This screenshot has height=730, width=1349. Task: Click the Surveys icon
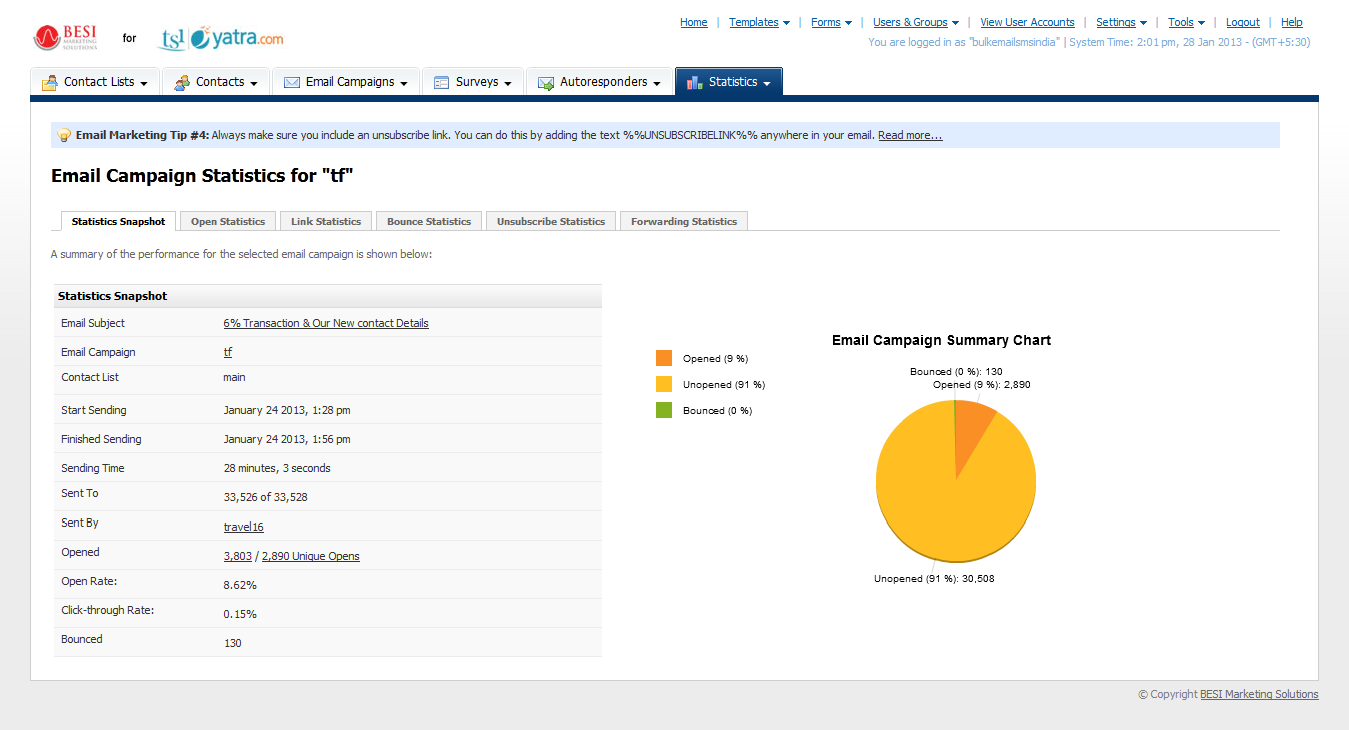(x=441, y=83)
